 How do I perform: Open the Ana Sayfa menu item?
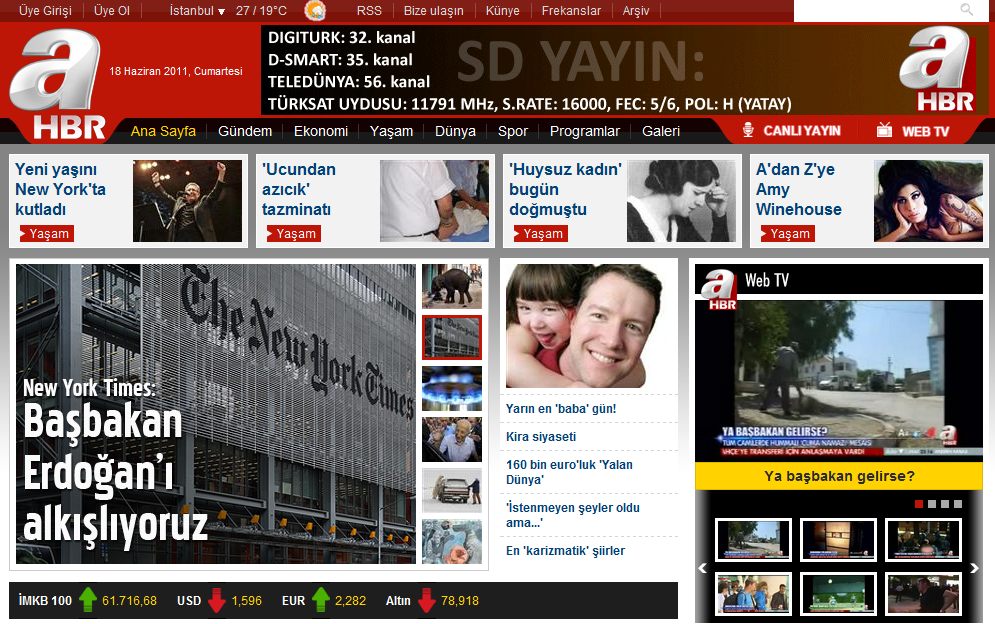coord(163,131)
